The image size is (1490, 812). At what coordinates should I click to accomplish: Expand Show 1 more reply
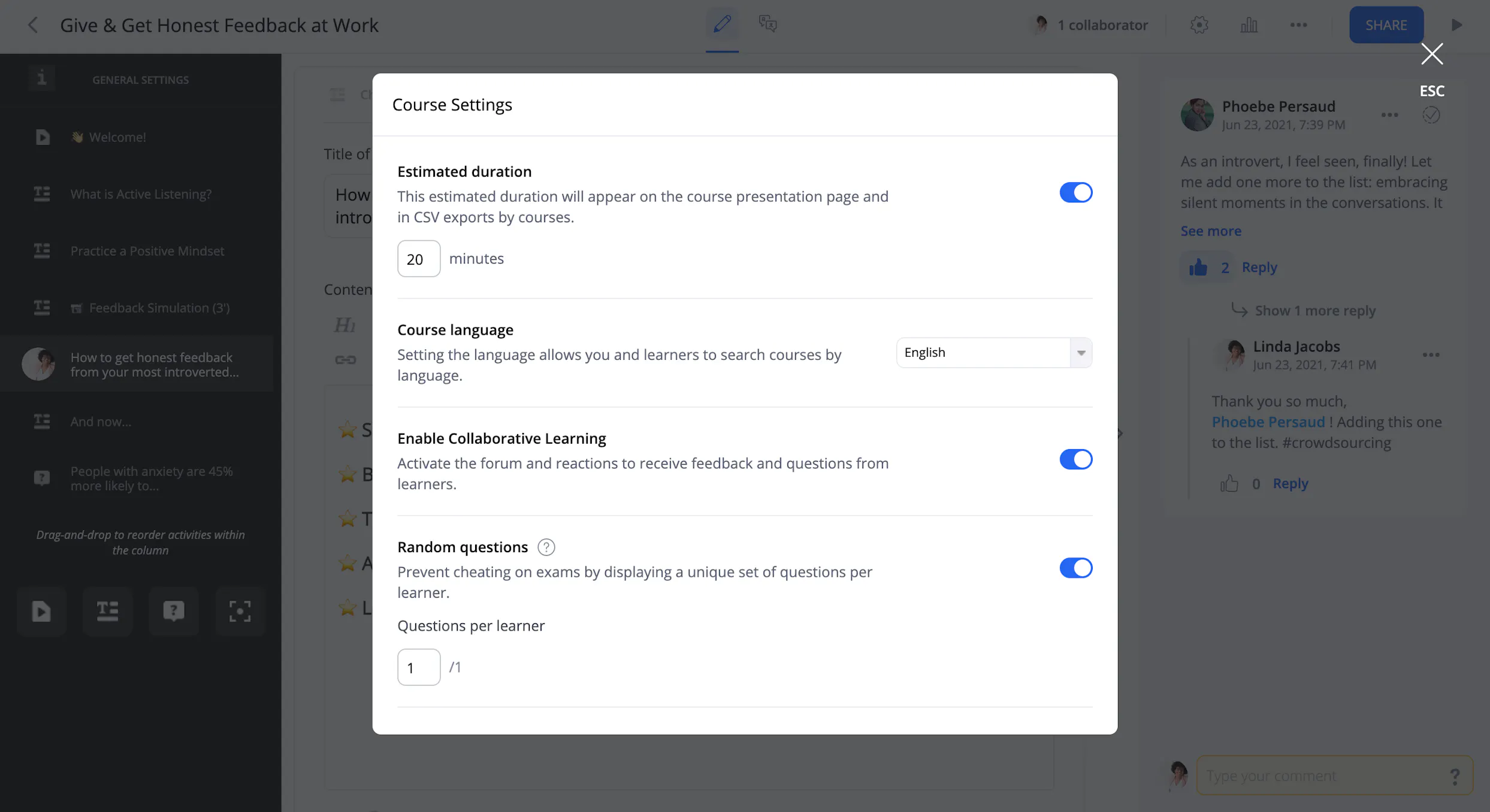1314,311
